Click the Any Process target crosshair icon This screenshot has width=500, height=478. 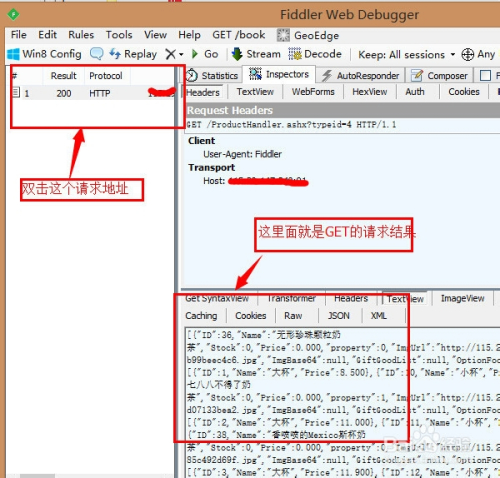pos(468,54)
